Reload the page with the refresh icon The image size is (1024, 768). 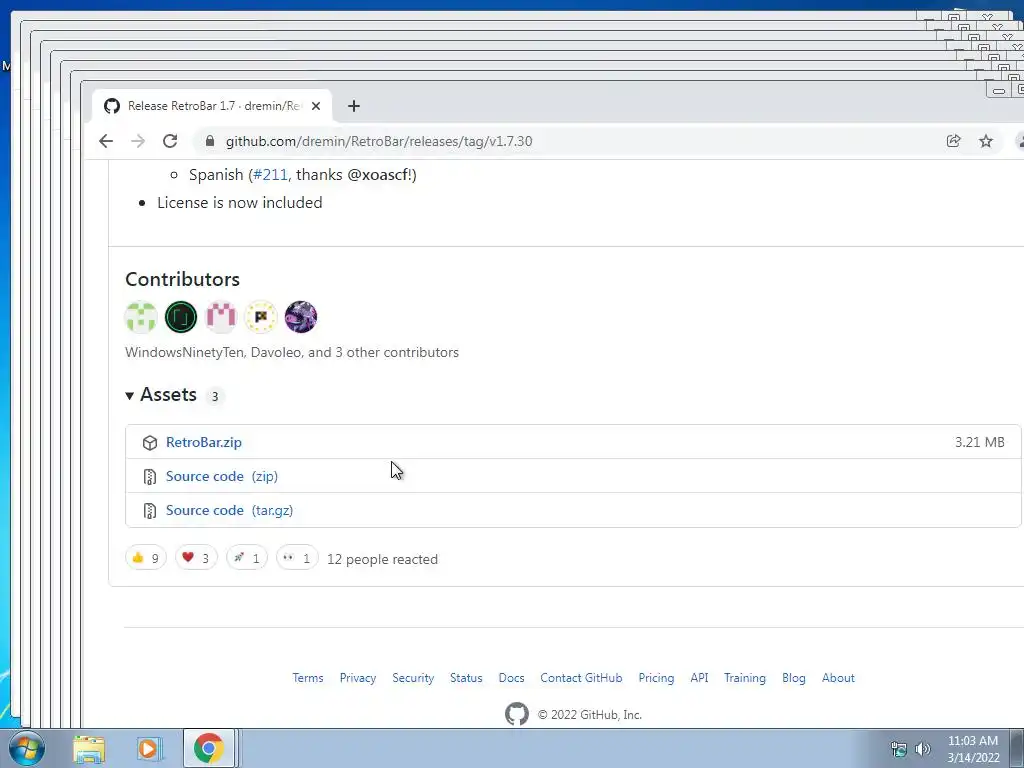(x=170, y=141)
